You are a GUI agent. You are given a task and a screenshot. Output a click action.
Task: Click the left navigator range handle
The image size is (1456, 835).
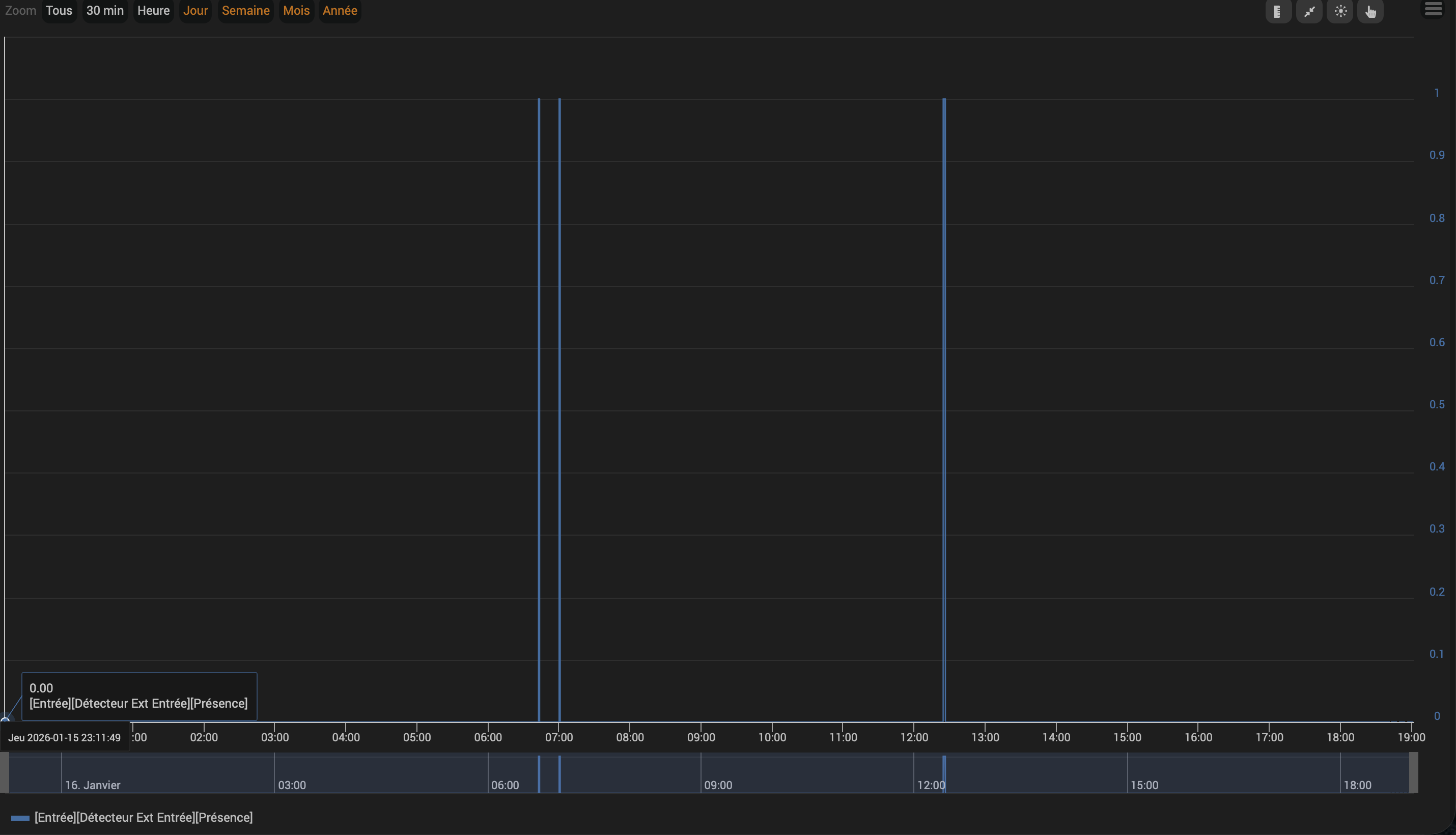point(5,772)
